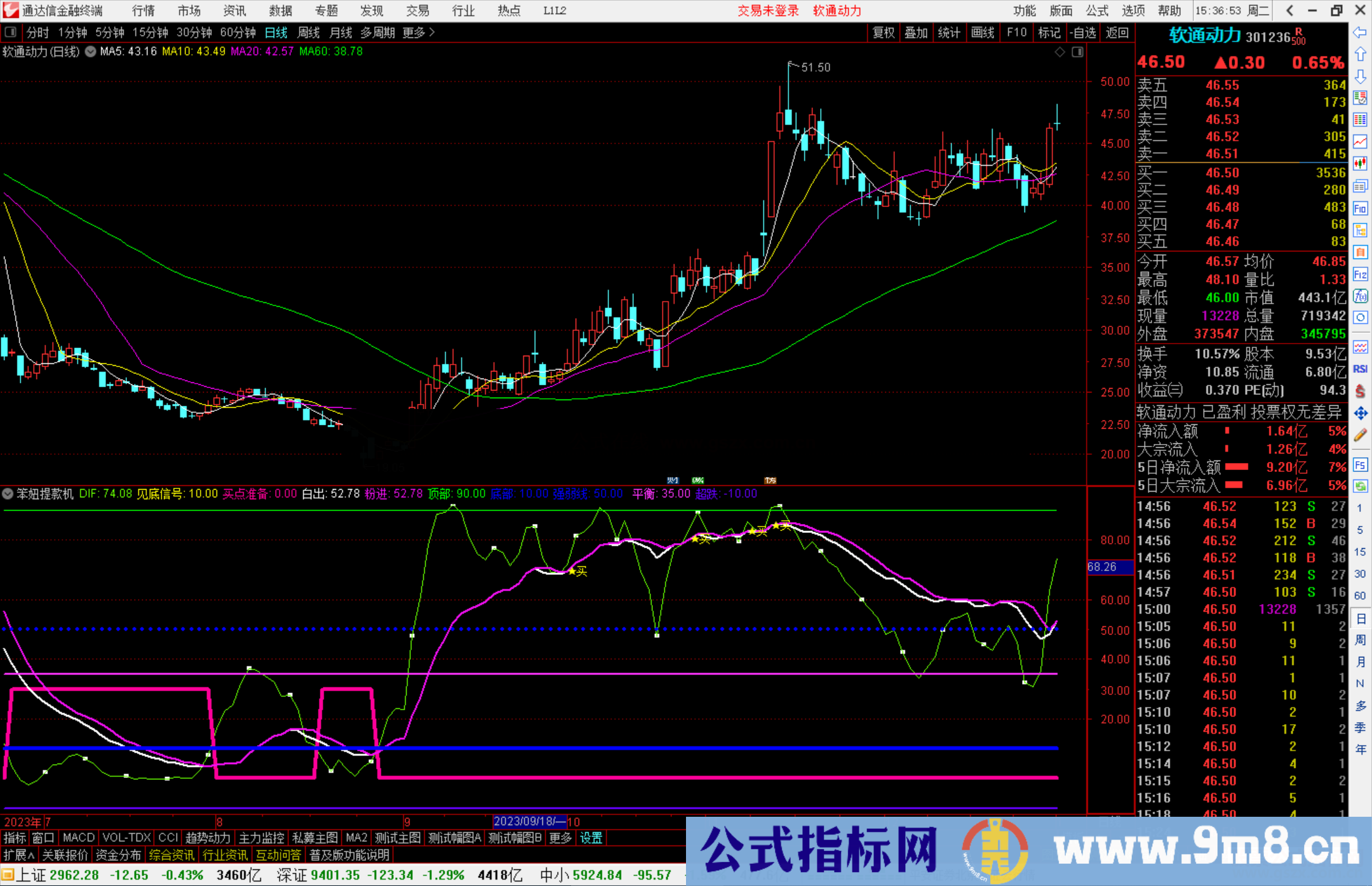Viewport: 1372px width, 886px height.
Task: Switch to the 周线 weekly chart tab
Action: (309, 32)
